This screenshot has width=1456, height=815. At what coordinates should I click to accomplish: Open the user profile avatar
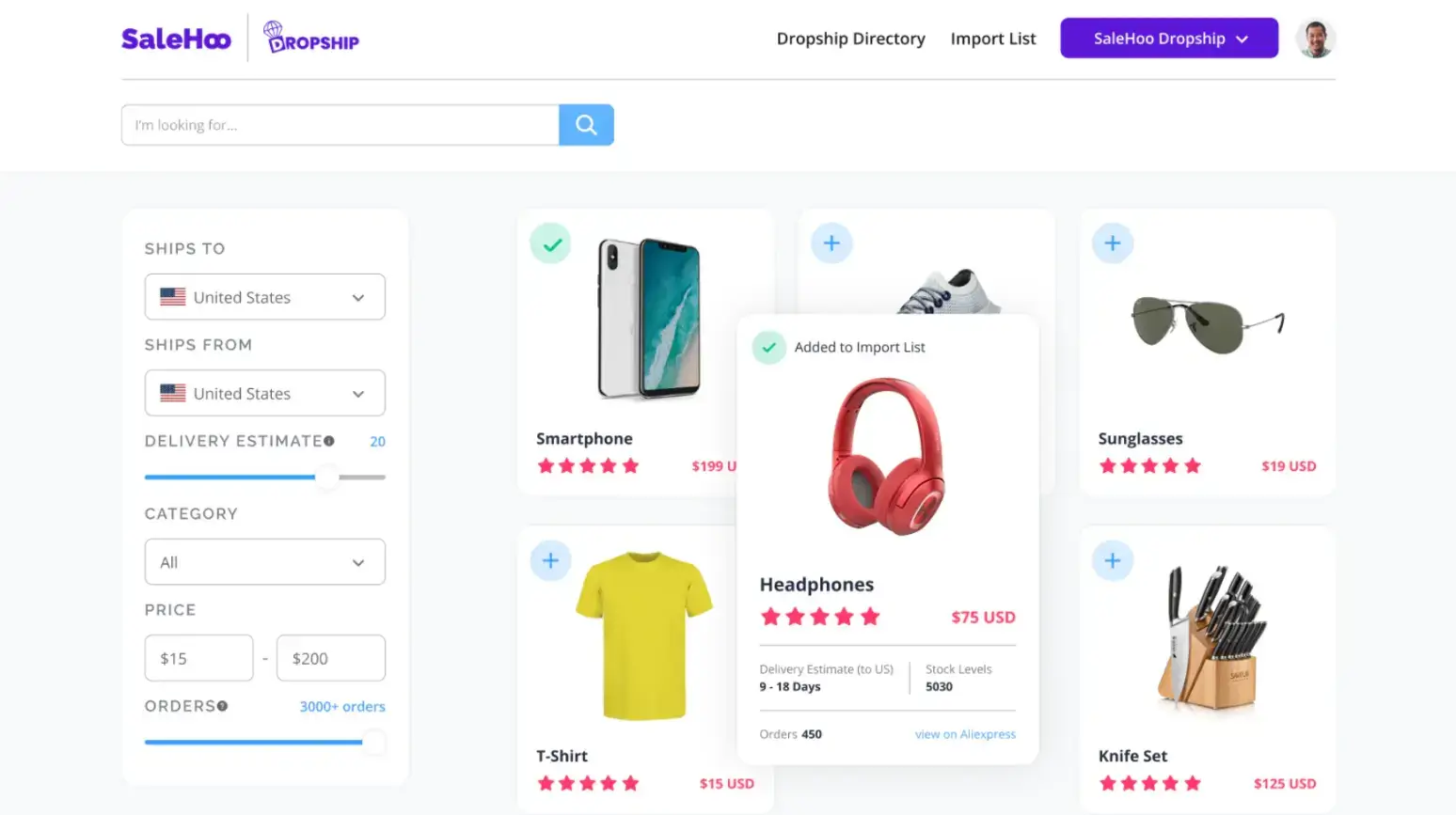(1315, 39)
